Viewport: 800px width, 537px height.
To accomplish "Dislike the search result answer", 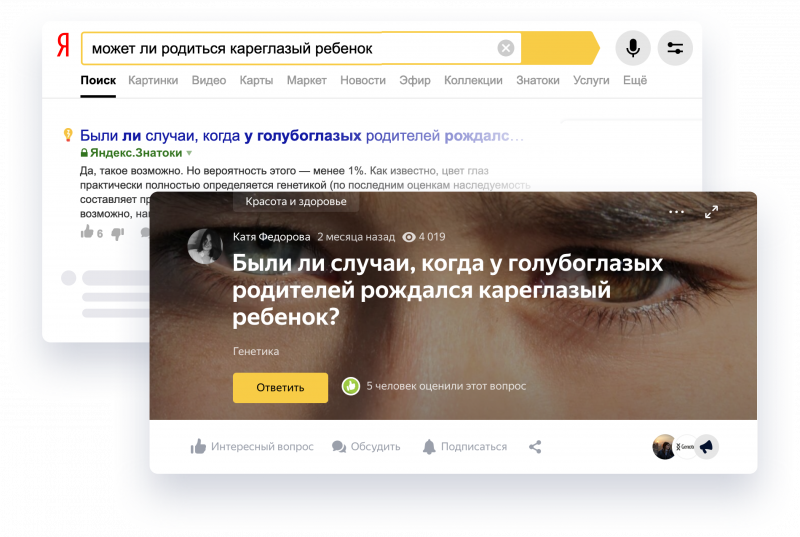I will 117,232.
